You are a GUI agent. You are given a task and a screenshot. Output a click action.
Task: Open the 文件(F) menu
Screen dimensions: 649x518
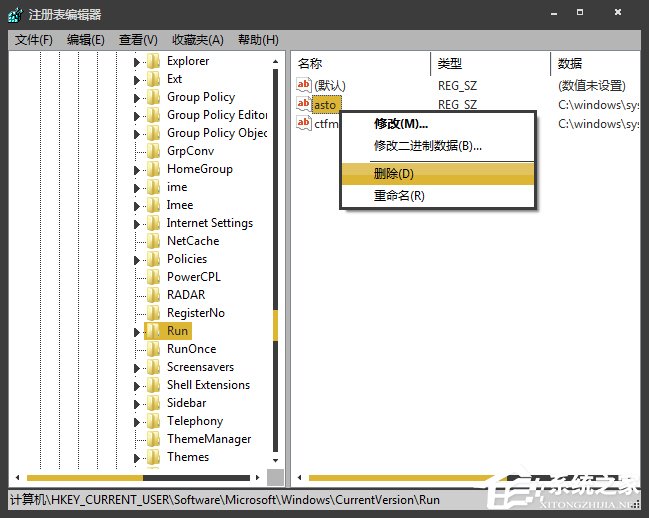point(34,40)
